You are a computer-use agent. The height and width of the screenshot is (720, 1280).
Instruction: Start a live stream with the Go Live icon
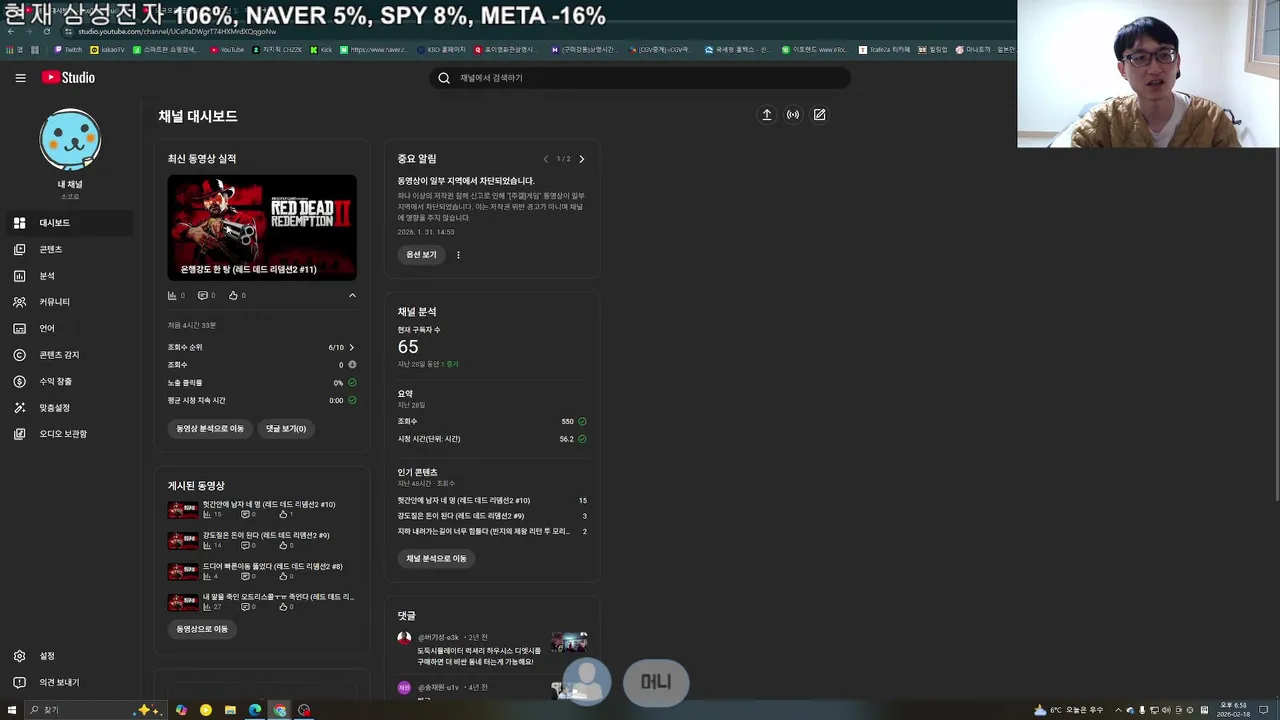click(x=793, y=115)
